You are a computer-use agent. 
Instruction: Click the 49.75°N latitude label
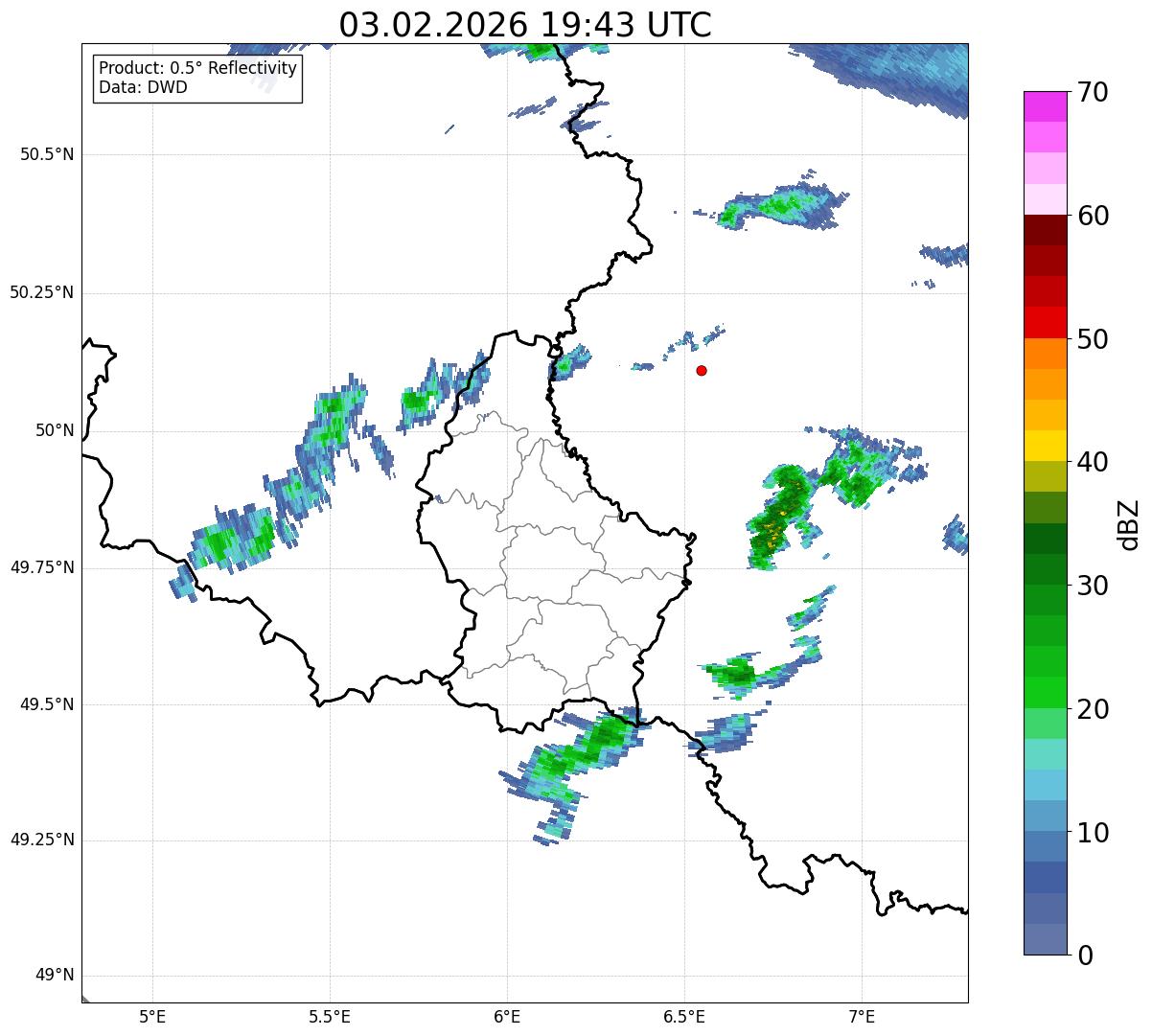[x=42, y=567]
